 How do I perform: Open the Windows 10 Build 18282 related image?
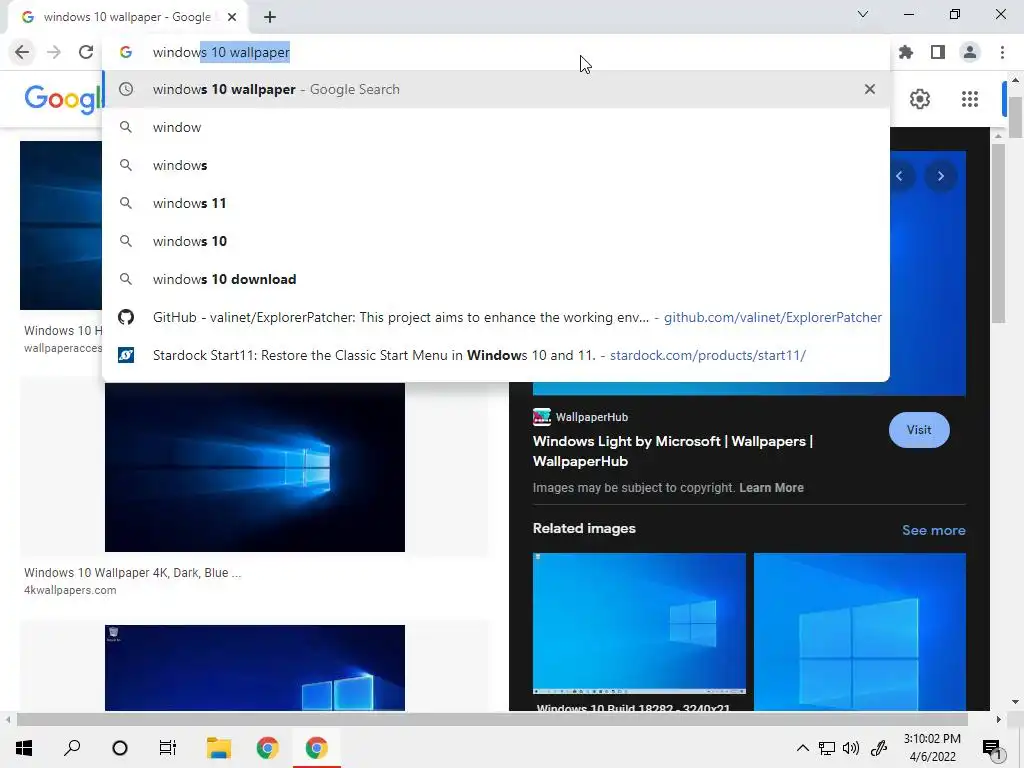pos(639,624)
